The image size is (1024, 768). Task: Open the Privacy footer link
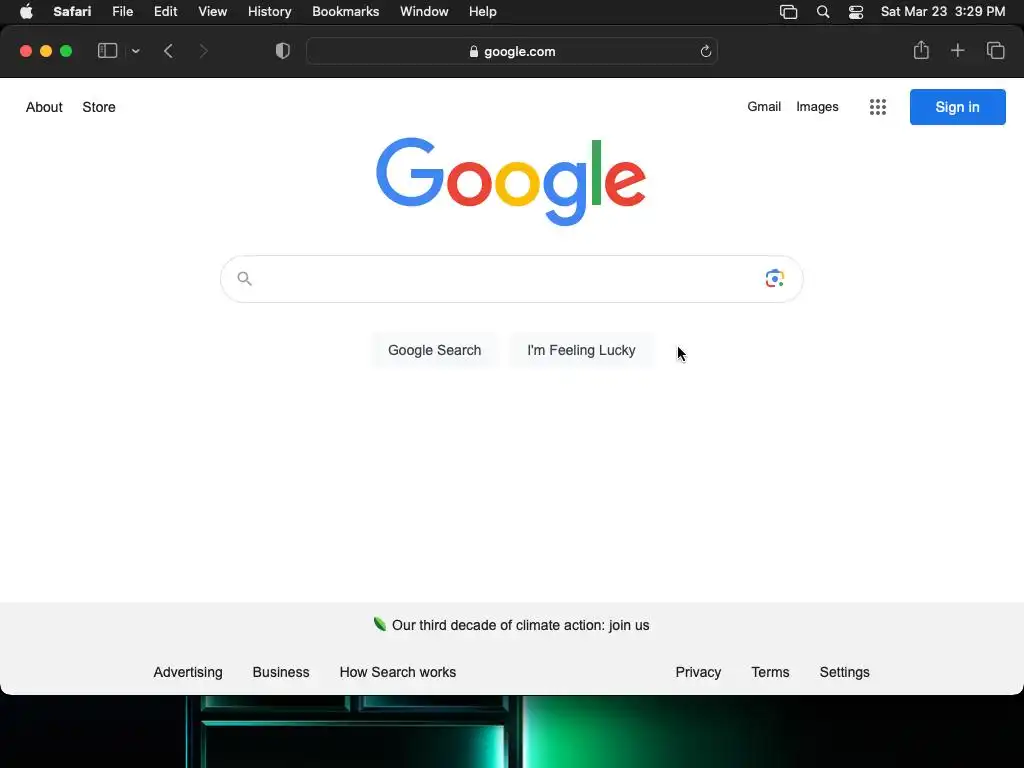pos(698,672)
